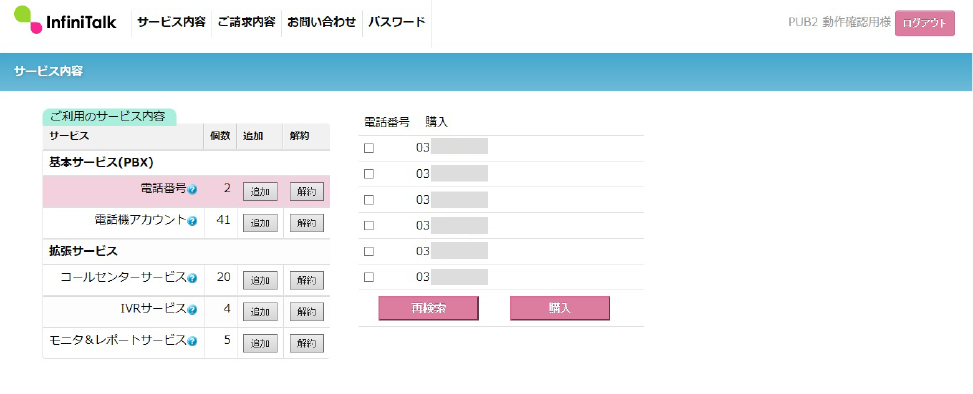Viewport: 973px width, 394px height.
Task: Open help icon next to 電話機アカウント
Action: pos(192,221)
